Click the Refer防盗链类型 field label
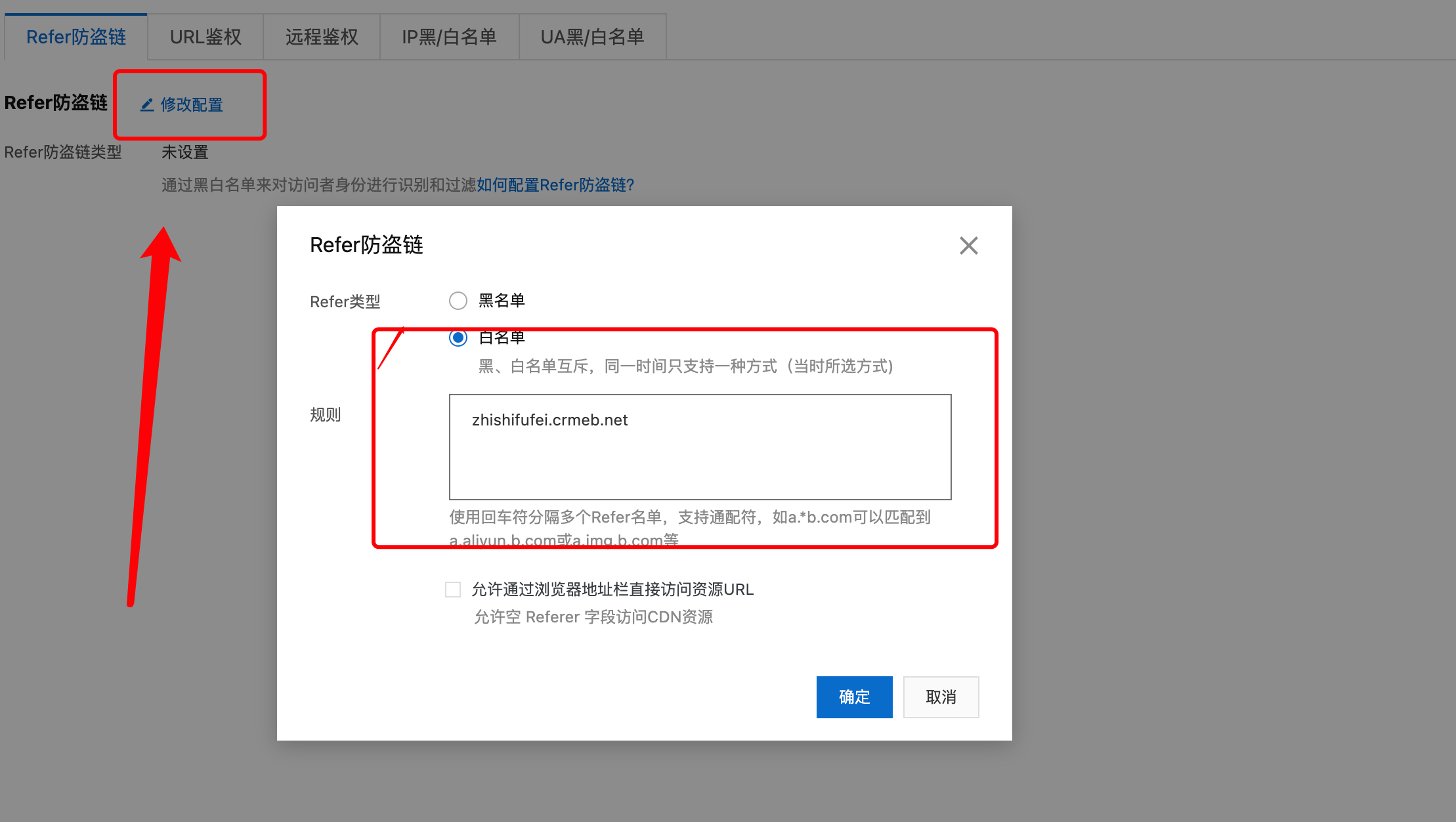This screenshot has width=1456, height=822. coord(63,152)
